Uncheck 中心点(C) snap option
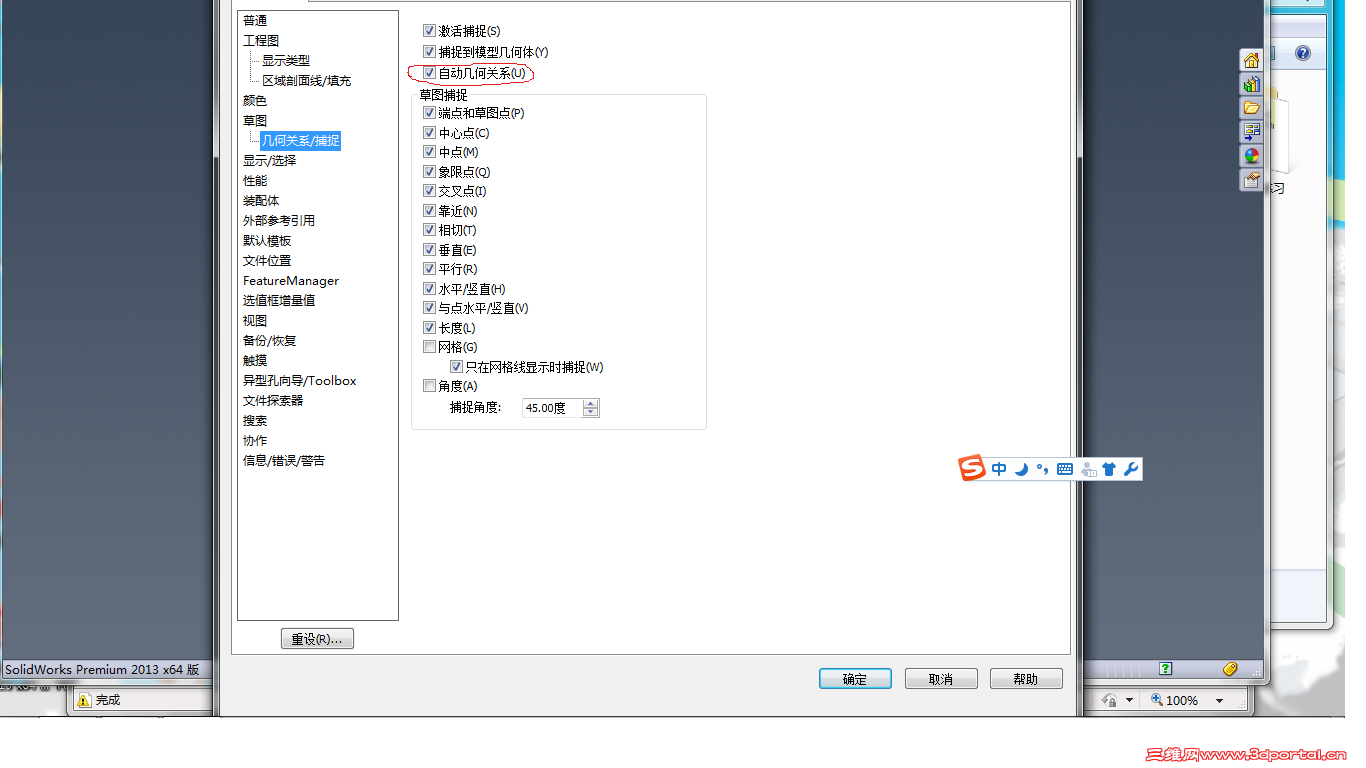The image size is (1366, 768). click(430, 133)
